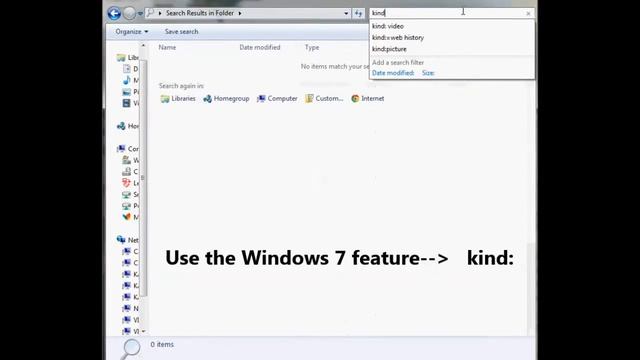
Task: Select 'Search Results in Folder' breadcrumb
Action: [x=200, y=13]
